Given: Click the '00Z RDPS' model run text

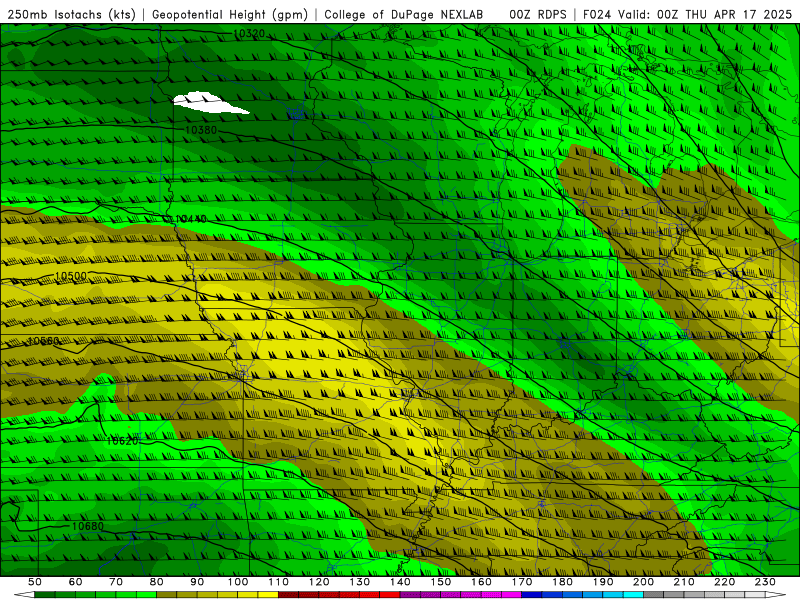Looking at the screenshot, I should pyautogui.click(x=538, y=15).
